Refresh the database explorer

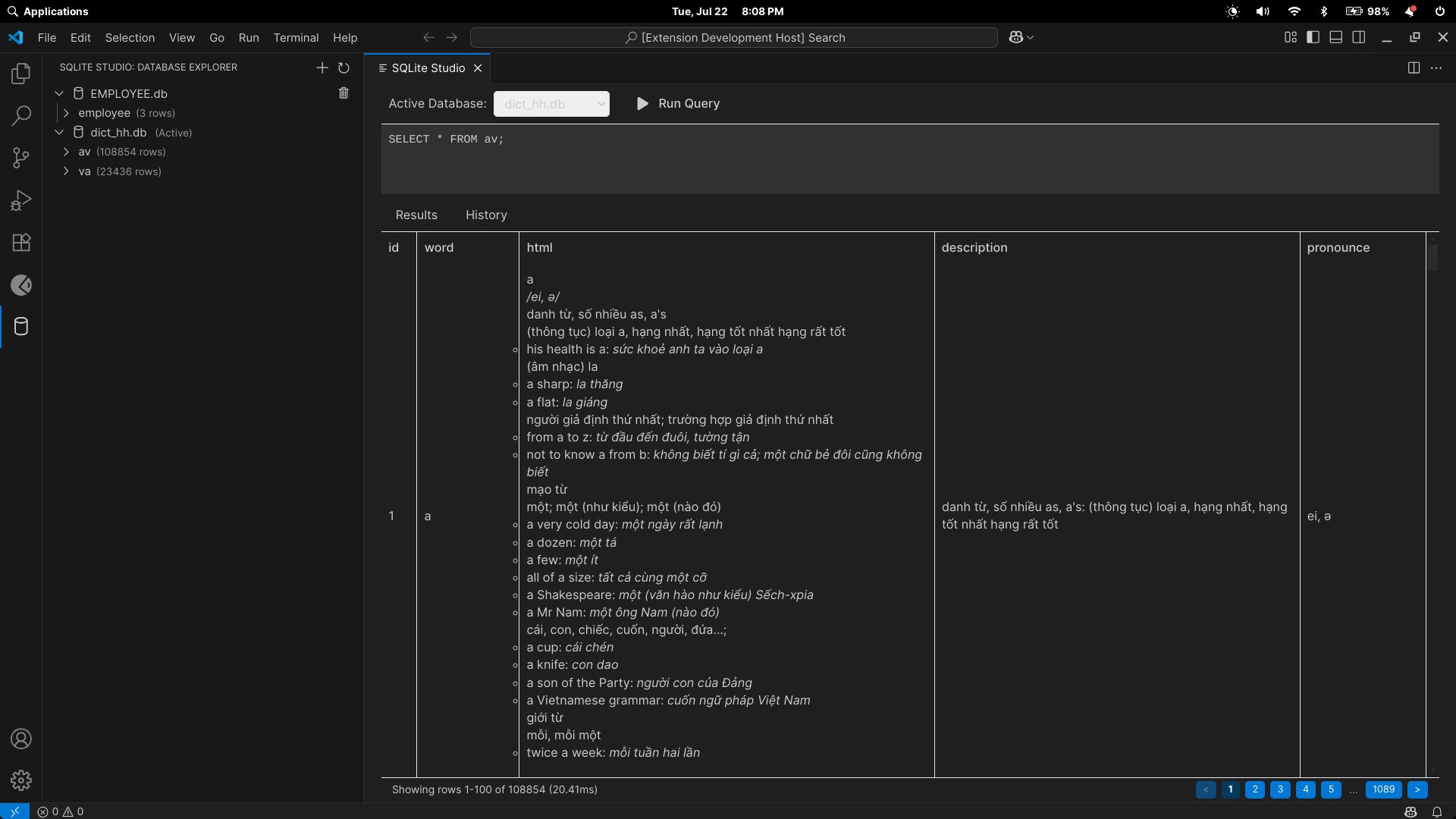point(344,68)
